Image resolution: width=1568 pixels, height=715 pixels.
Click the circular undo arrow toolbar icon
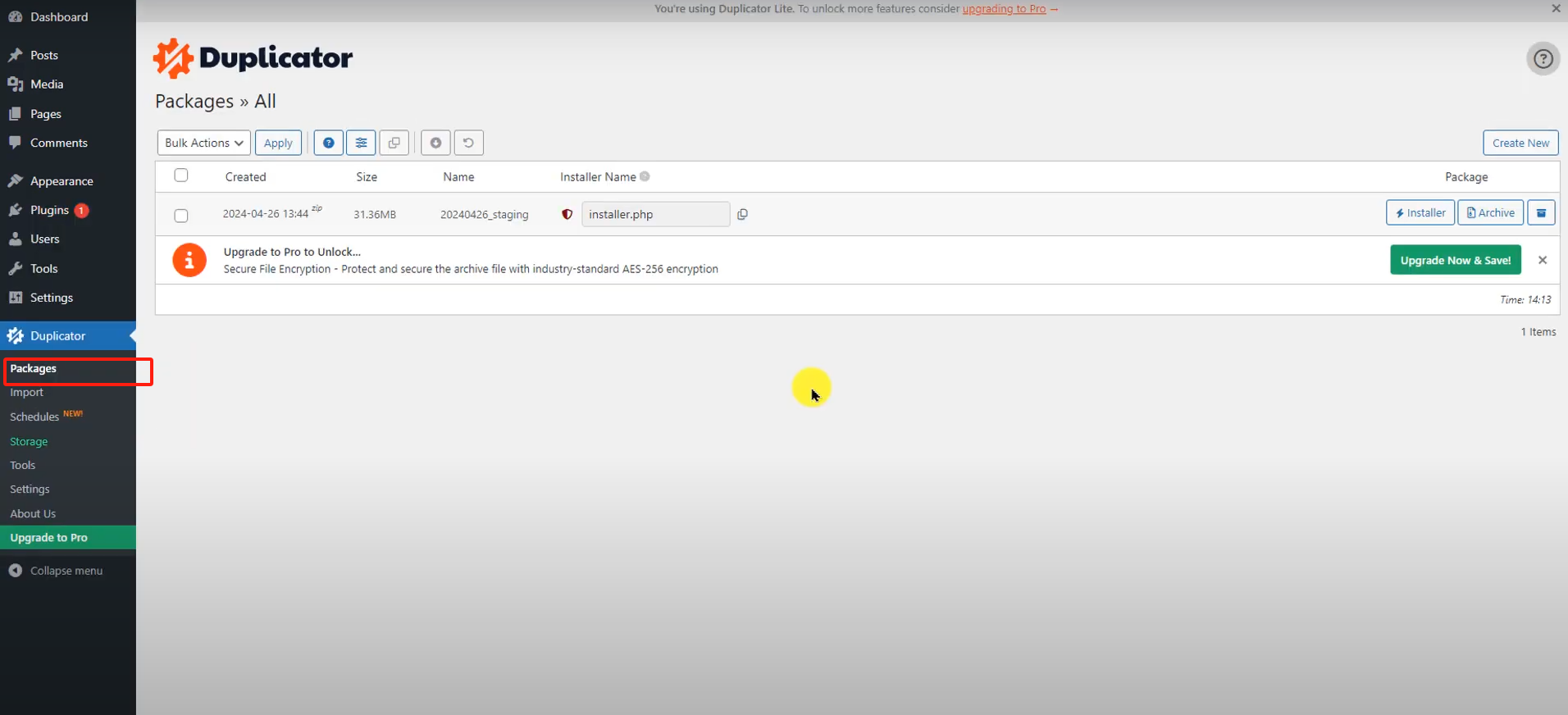tap(468, 143)
